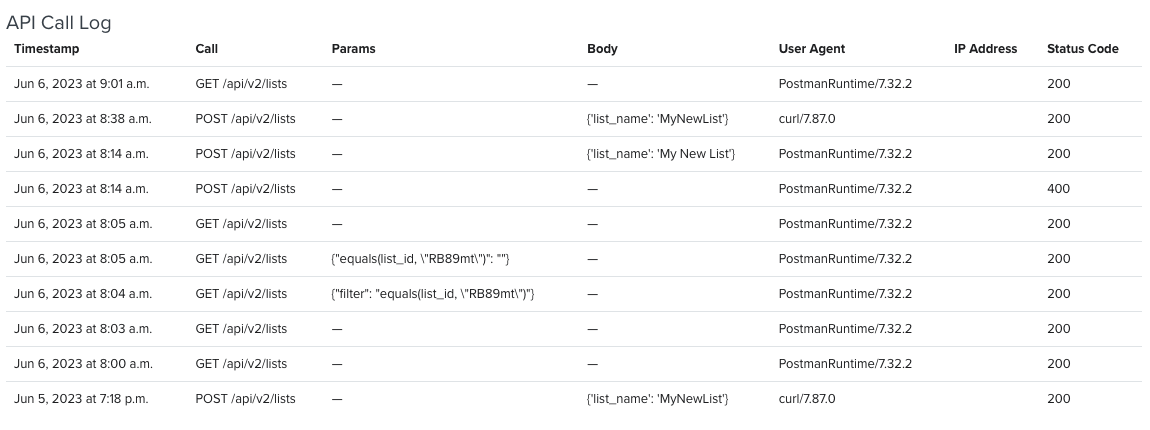This screenshot has width=1150, height=430.
Task: Select the User Agent column header
Action: pos(812,49)
